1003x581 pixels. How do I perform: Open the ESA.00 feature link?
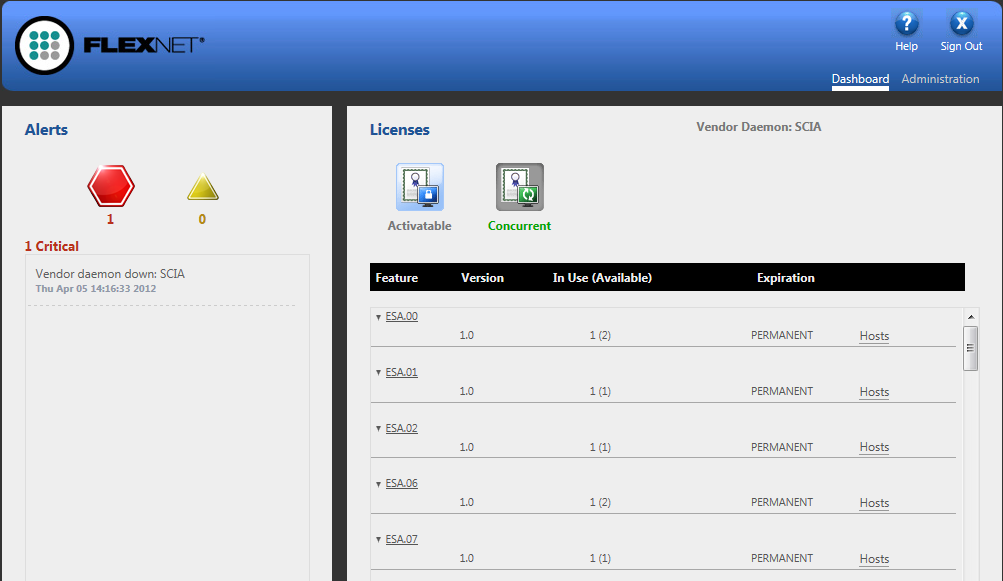tap(402, 316)
